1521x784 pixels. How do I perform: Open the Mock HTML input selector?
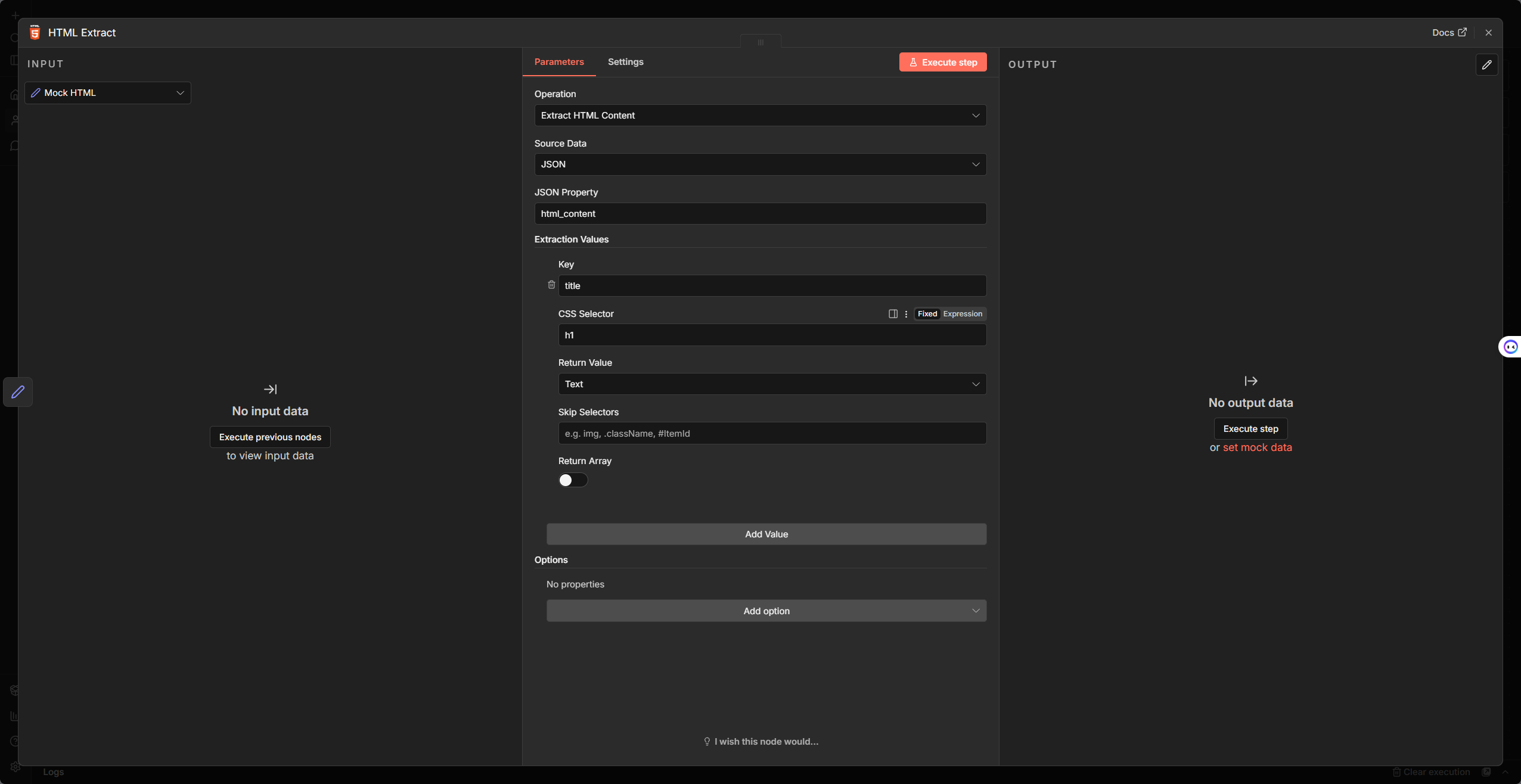pyautogui.click(x=108, y=93)
